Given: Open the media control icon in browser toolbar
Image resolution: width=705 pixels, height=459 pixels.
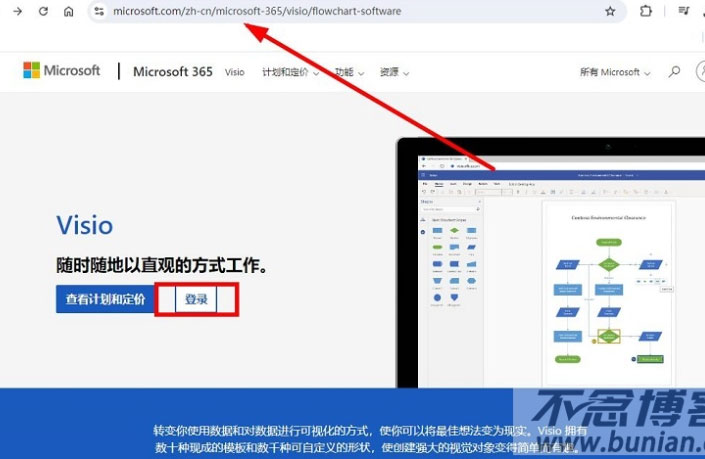Looking at the screenshot, I should coord(683,11).
